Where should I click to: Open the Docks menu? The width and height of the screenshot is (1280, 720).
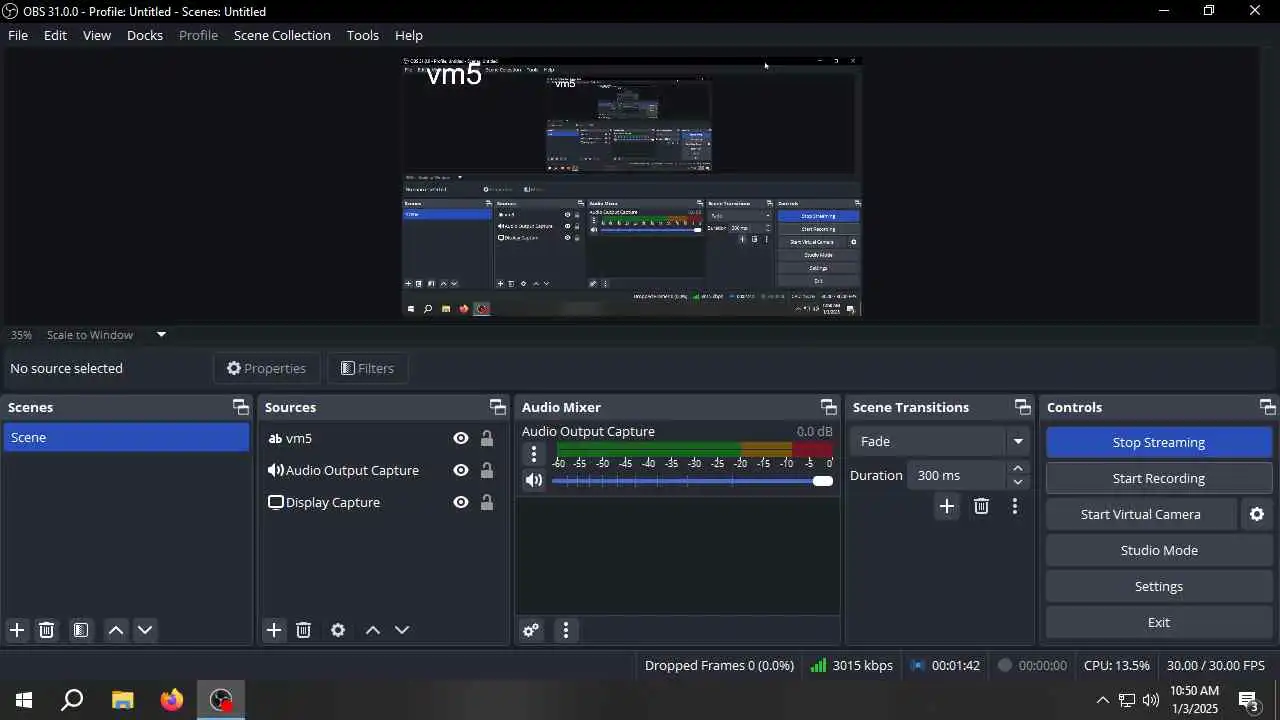pos(145,35)
